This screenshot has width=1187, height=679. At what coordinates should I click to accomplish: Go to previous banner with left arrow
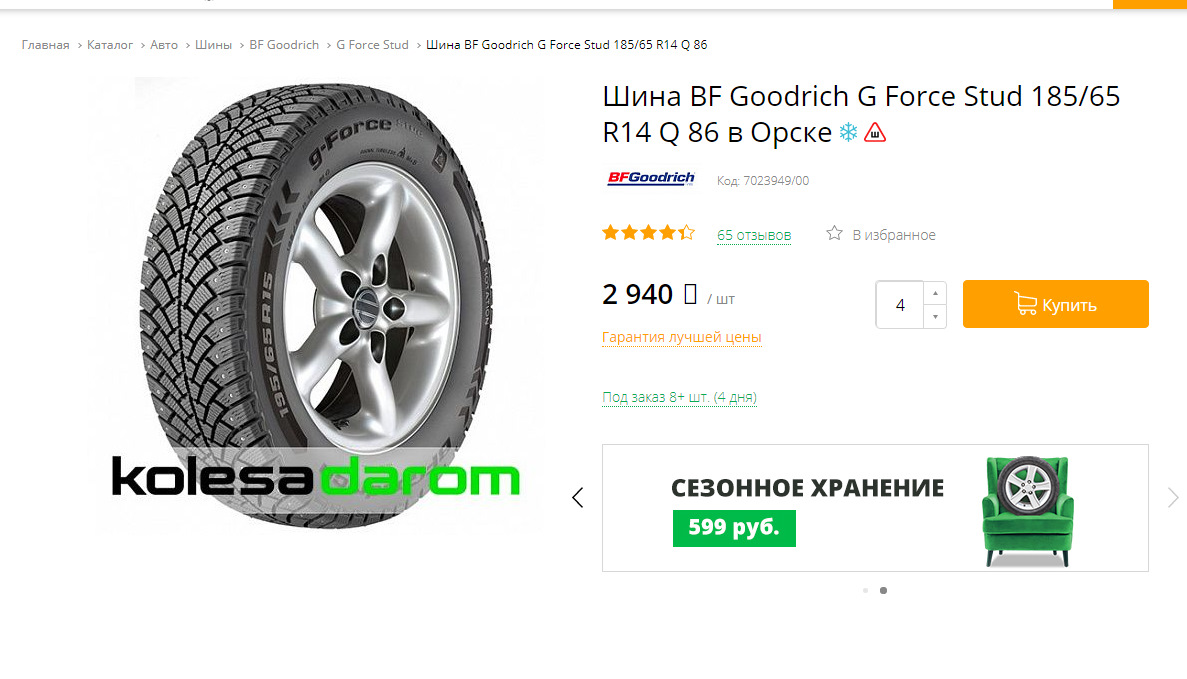[577, 497]
